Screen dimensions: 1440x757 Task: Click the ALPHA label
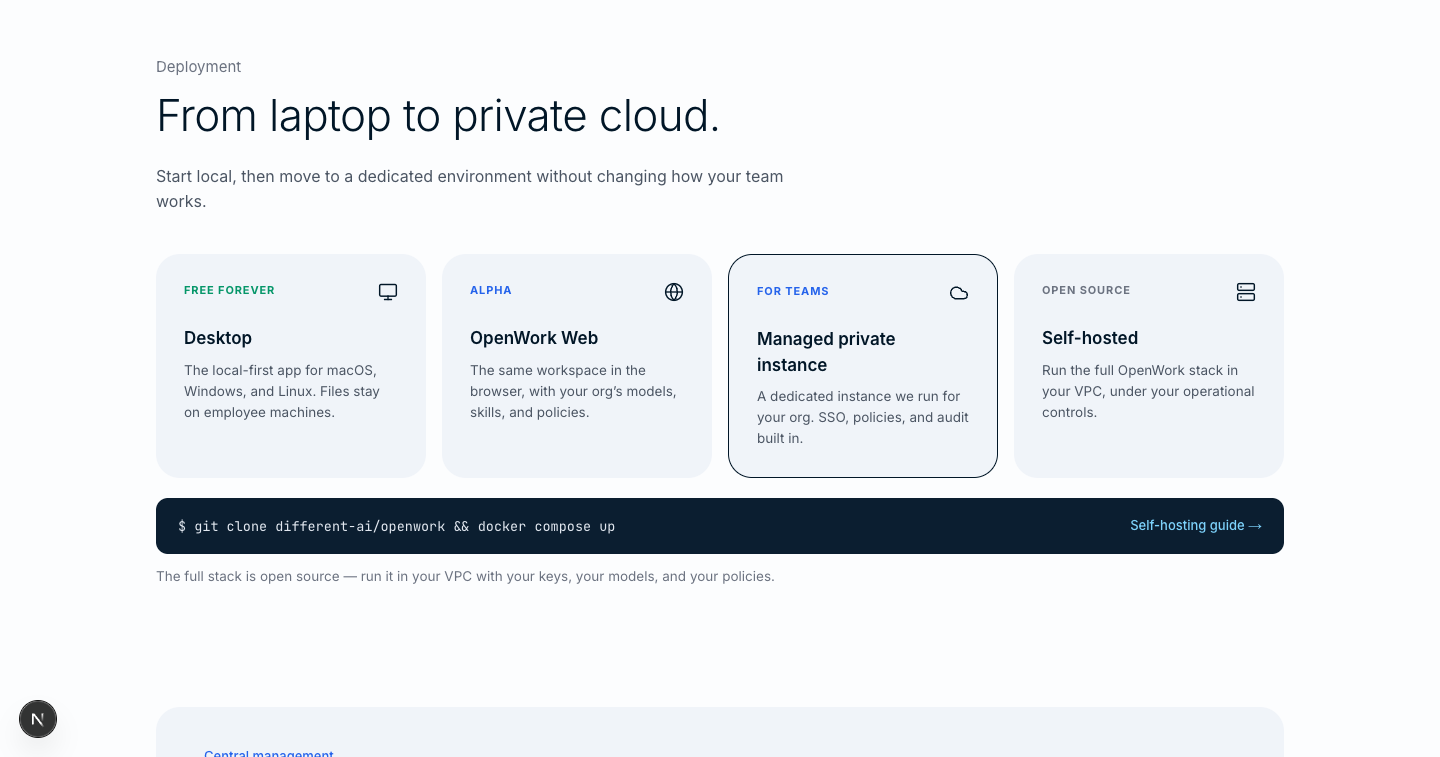(491, 290)
